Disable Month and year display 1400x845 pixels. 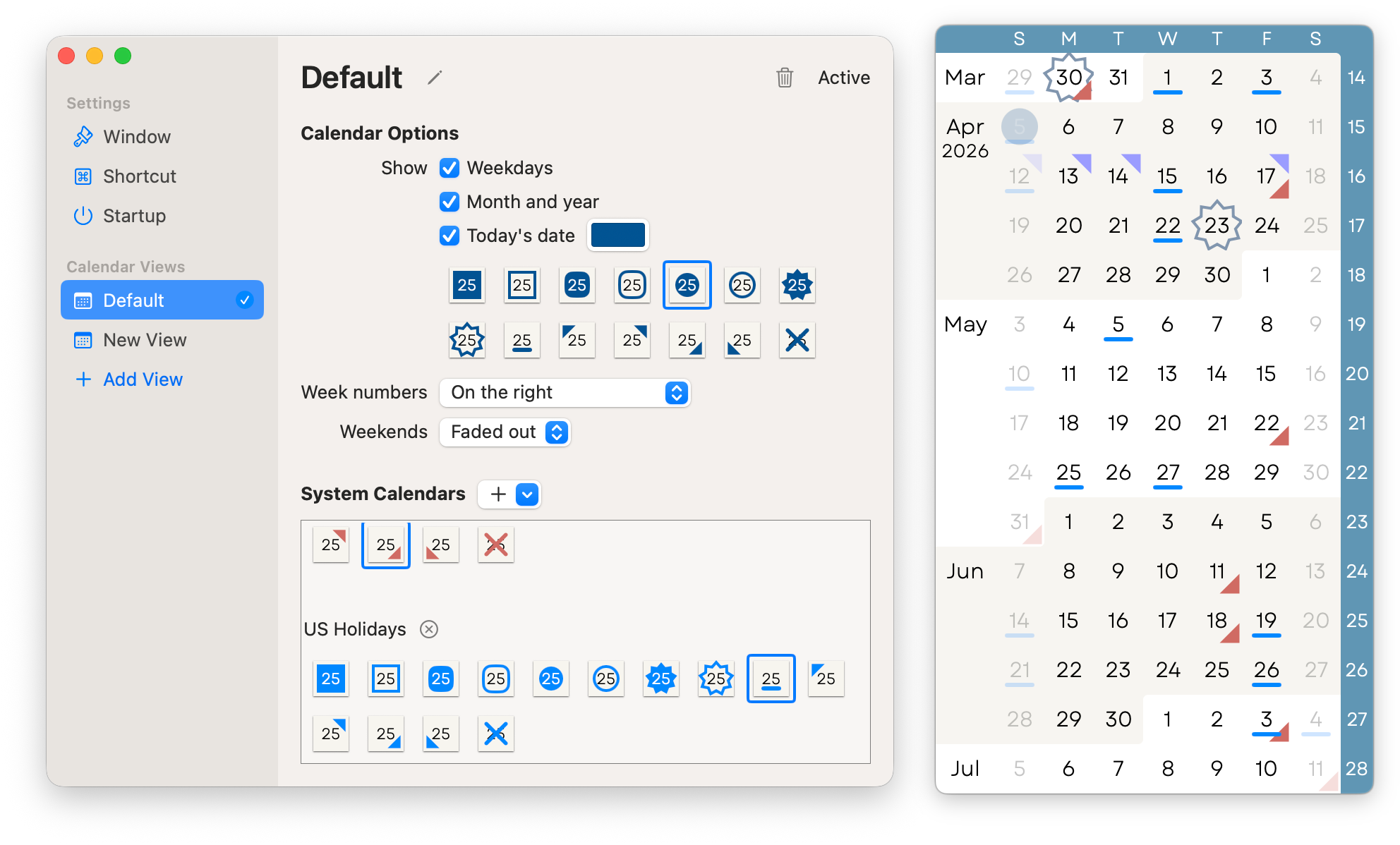(x=450, y=202)
